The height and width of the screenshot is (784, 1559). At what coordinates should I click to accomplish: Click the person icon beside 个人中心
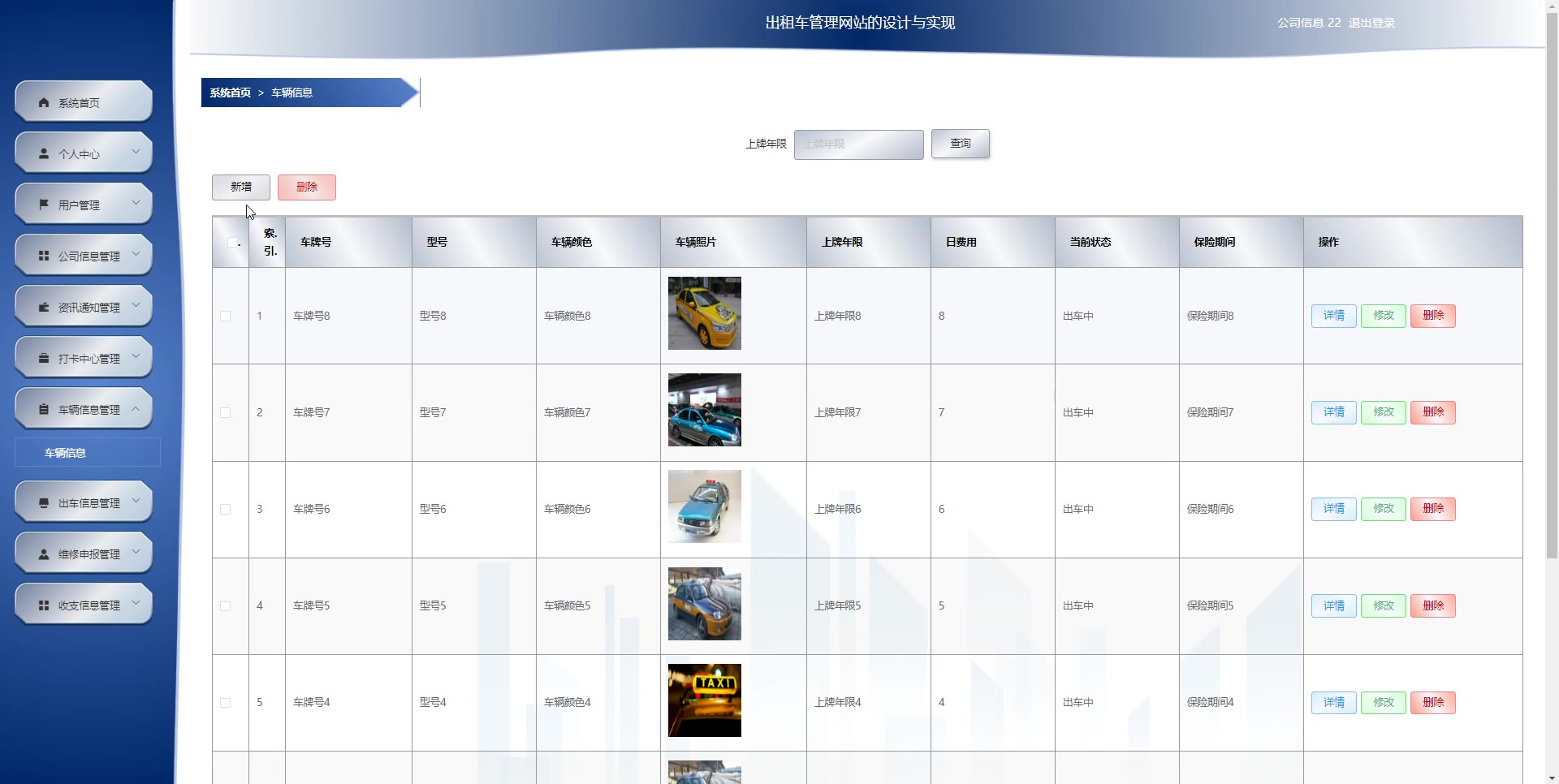coord(44,154)
